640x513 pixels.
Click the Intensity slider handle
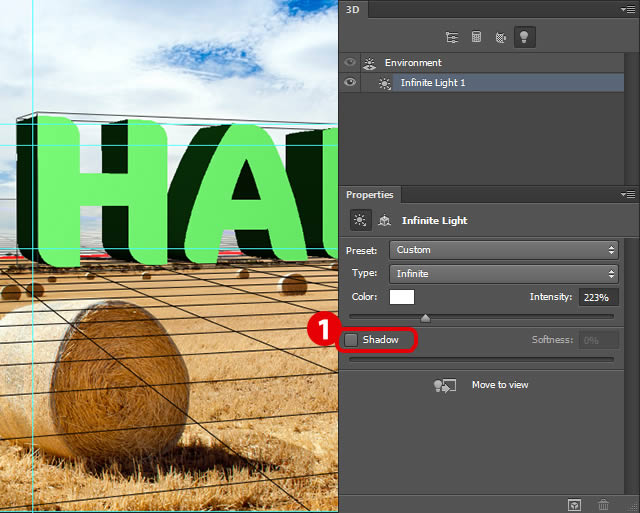[x=425, y=318]
